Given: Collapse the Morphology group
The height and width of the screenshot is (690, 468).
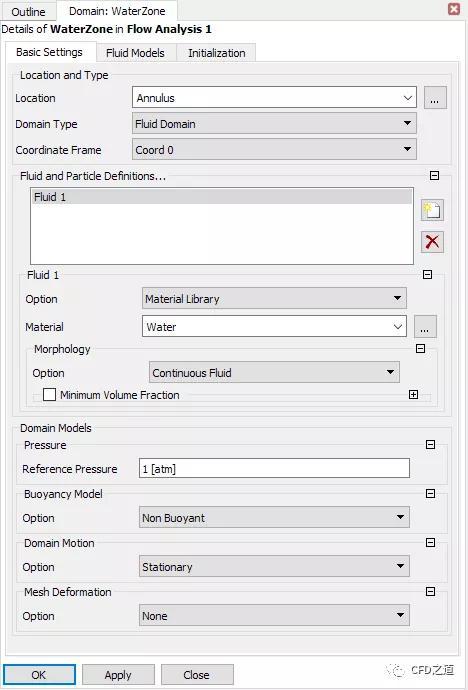Looking at the screenshot, I should [x=420, y=349].
